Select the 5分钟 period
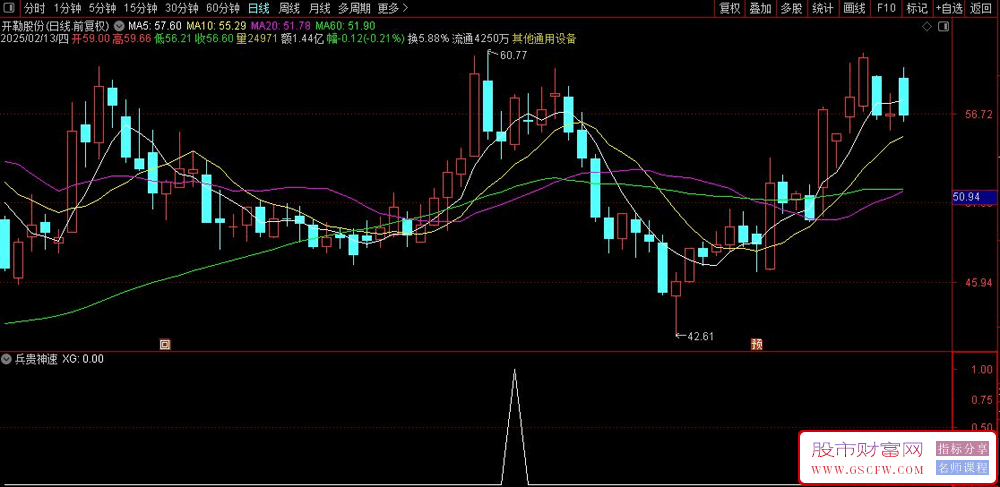Viewport: 1000px width, 487px height. (102, 8)
